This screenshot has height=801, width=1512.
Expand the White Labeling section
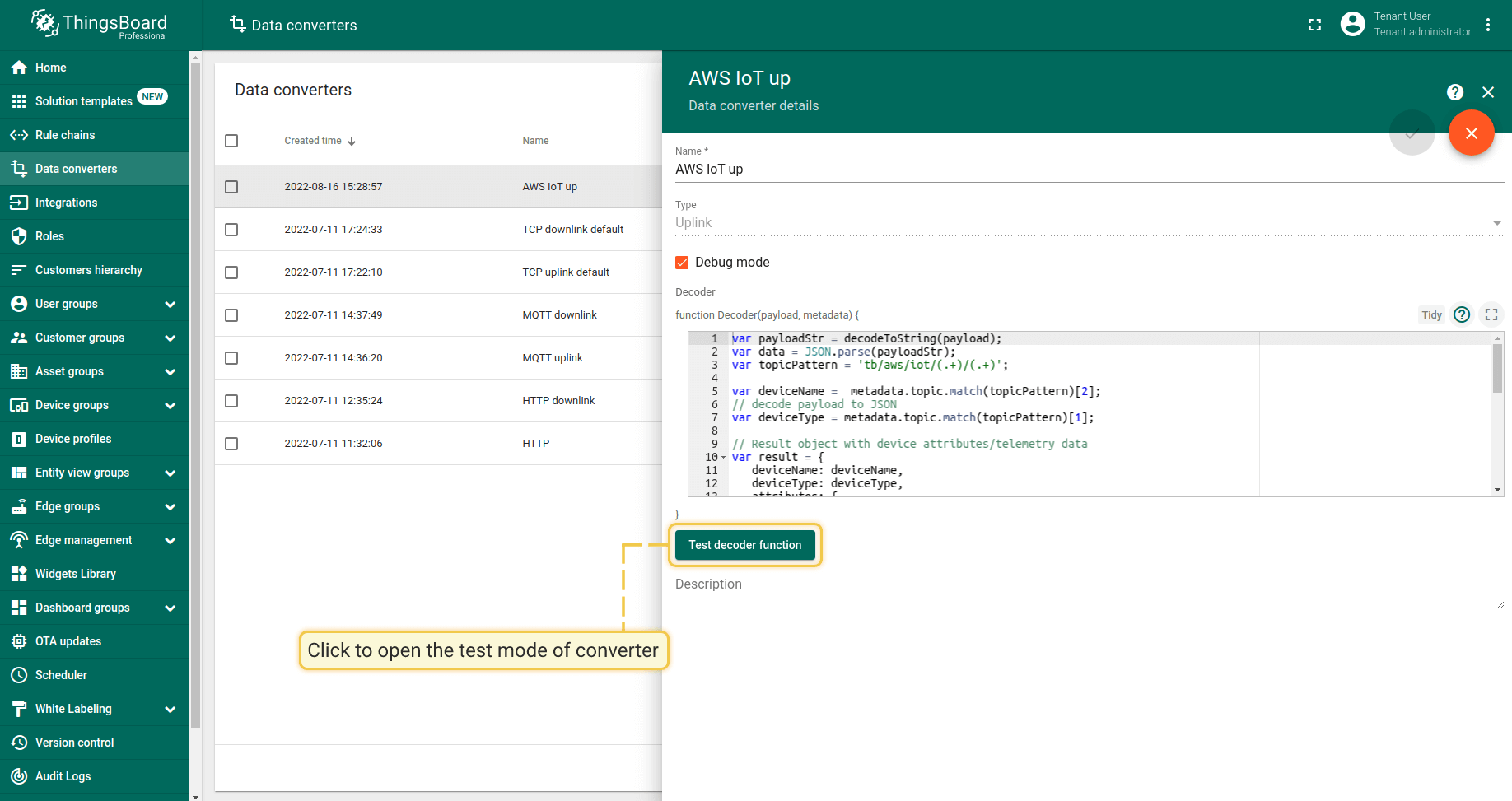point(170,710)
